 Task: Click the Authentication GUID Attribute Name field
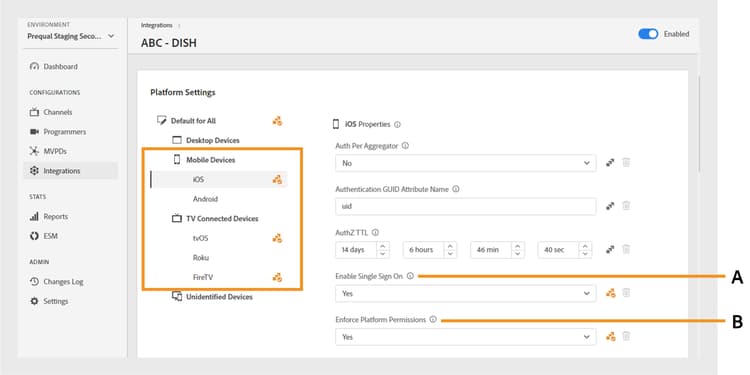[x=465, y=206]
